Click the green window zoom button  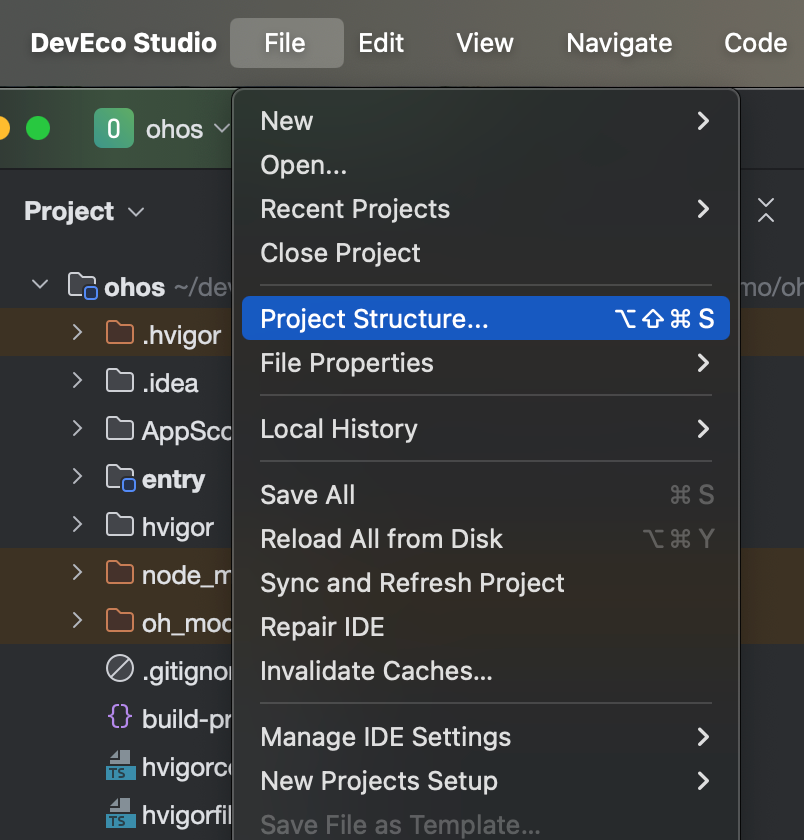[x=38, y=129]
